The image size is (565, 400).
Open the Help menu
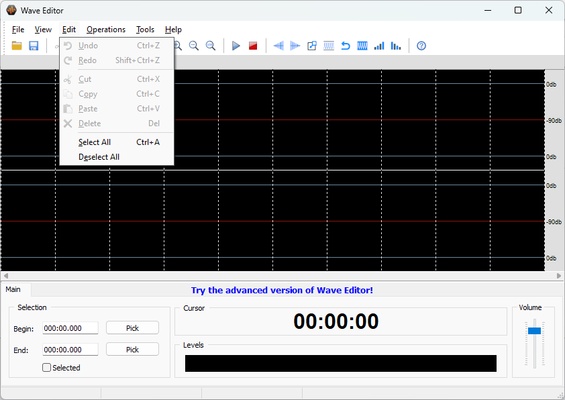pyautogui.click(x=173, y=30)
